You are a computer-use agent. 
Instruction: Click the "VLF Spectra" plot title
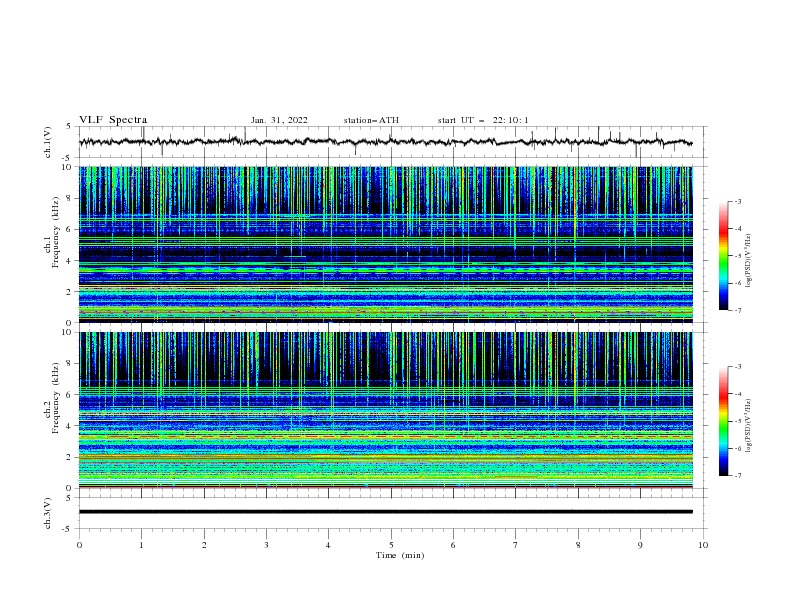(x=113, y=120)
